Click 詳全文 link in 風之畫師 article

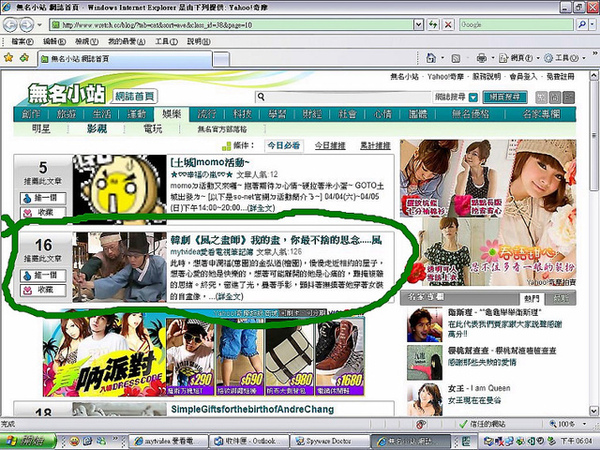tap(230, 297)
